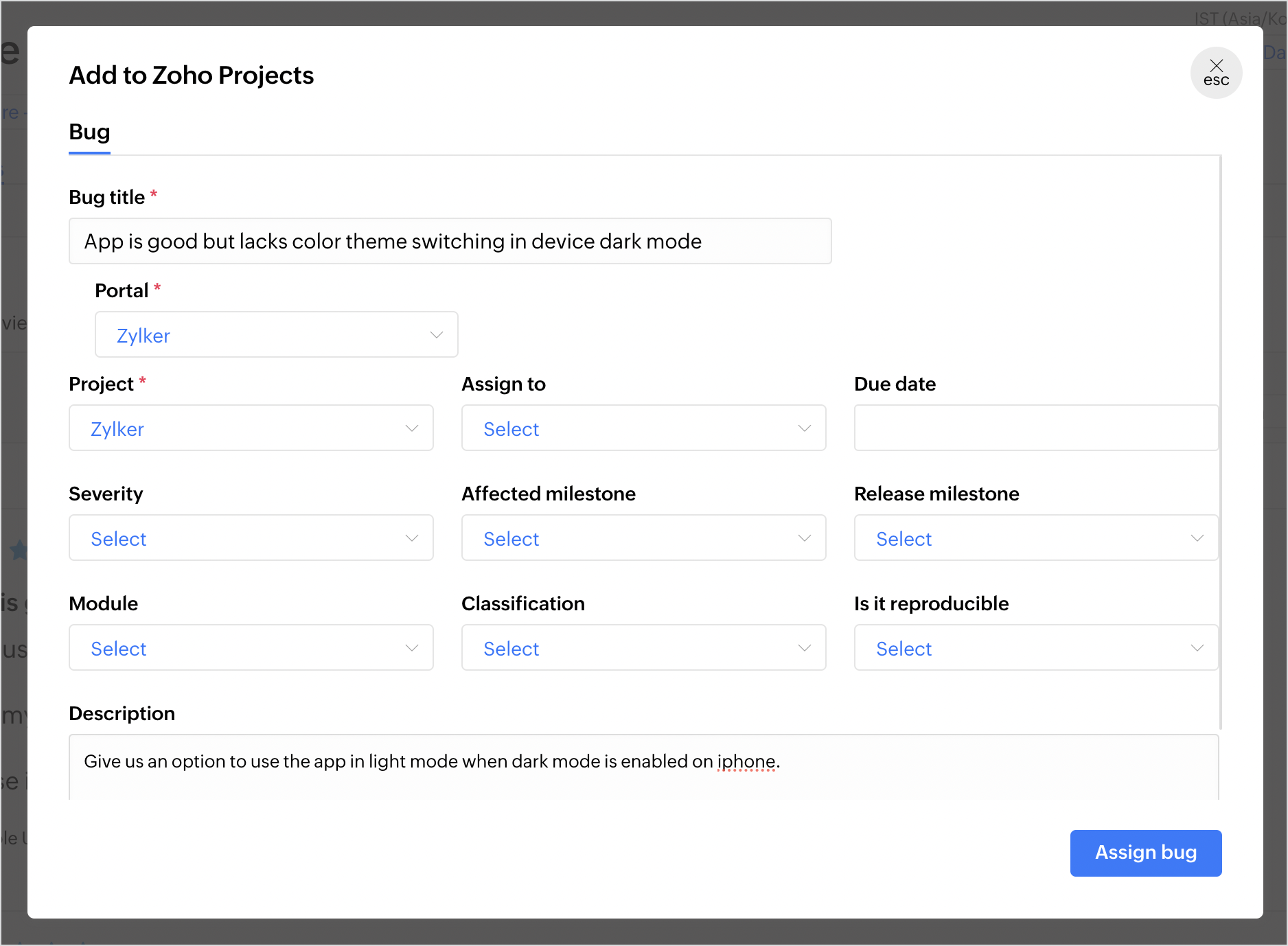Expand the Module dropdown
This screenshot has height=946, width=1288.
tap(251, 648)
